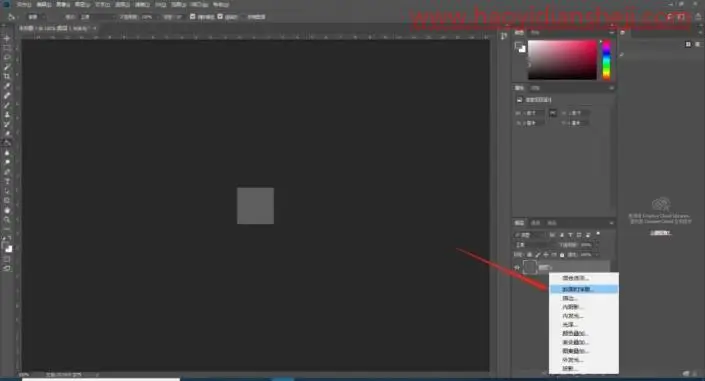Select the Hand tool
The height and width of the screenshot is (381, 705).
click(7, 210)
